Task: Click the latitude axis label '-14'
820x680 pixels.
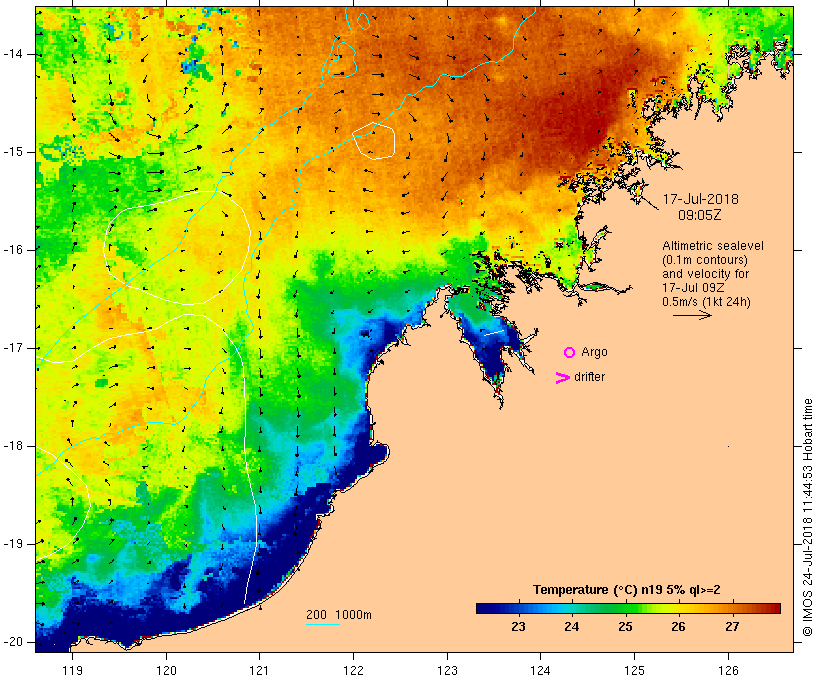Action: [13, 54]
